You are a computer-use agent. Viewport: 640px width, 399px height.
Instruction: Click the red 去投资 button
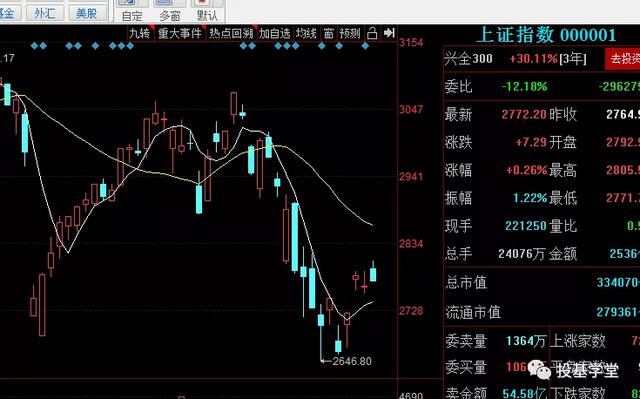[623, 59]
